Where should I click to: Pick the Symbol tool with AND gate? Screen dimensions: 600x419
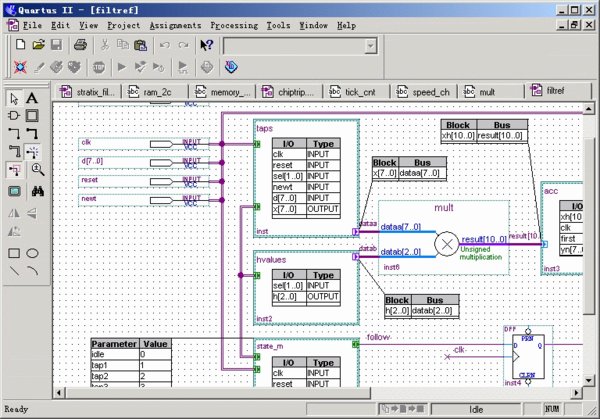[x=14, y=116]
